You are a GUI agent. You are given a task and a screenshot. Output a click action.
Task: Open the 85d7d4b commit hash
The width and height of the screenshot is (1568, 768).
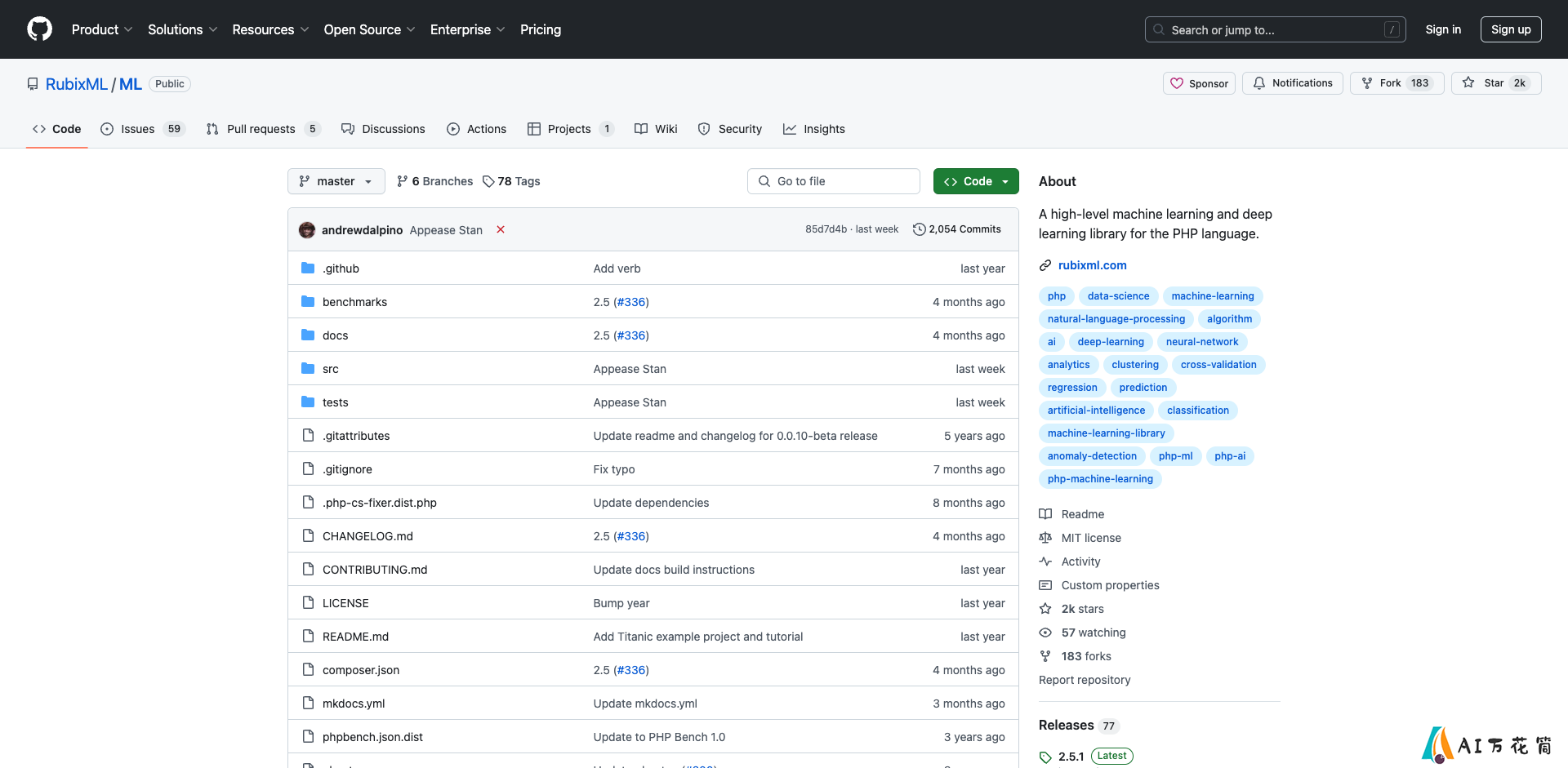point(826,229)
